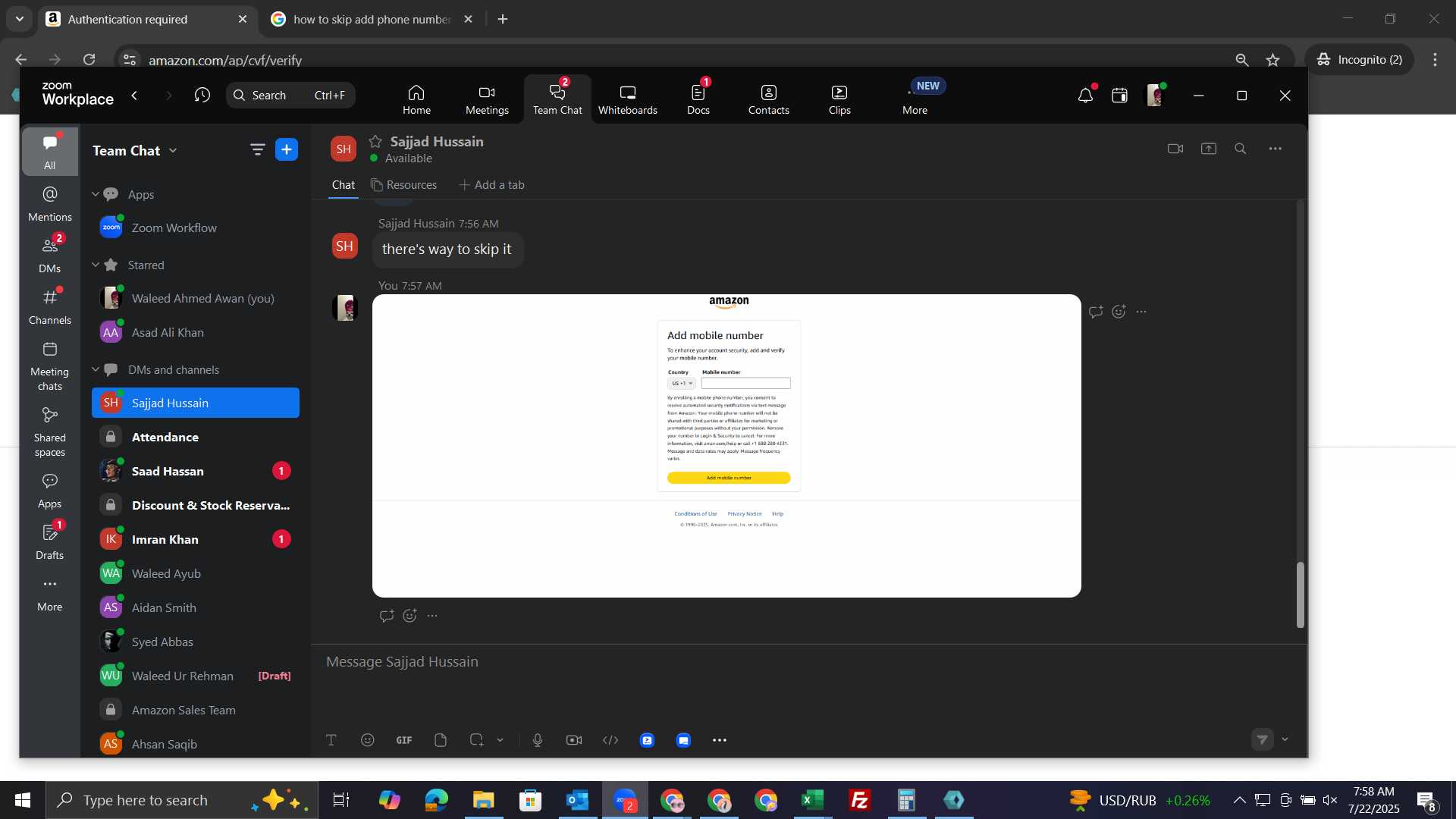The image size is (1456, 819).
Task: Open the Docs tab
Action: click(698, 99)
